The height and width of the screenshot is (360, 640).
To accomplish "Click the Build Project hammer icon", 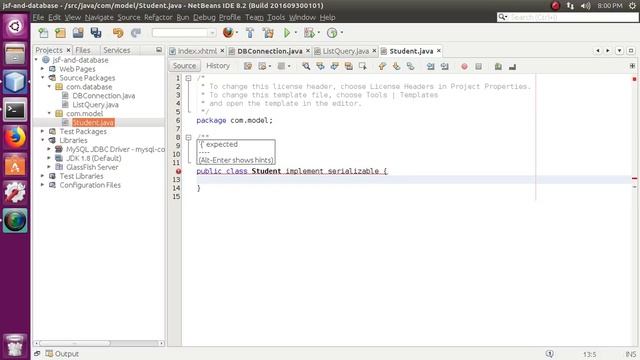I will (250, 33).
